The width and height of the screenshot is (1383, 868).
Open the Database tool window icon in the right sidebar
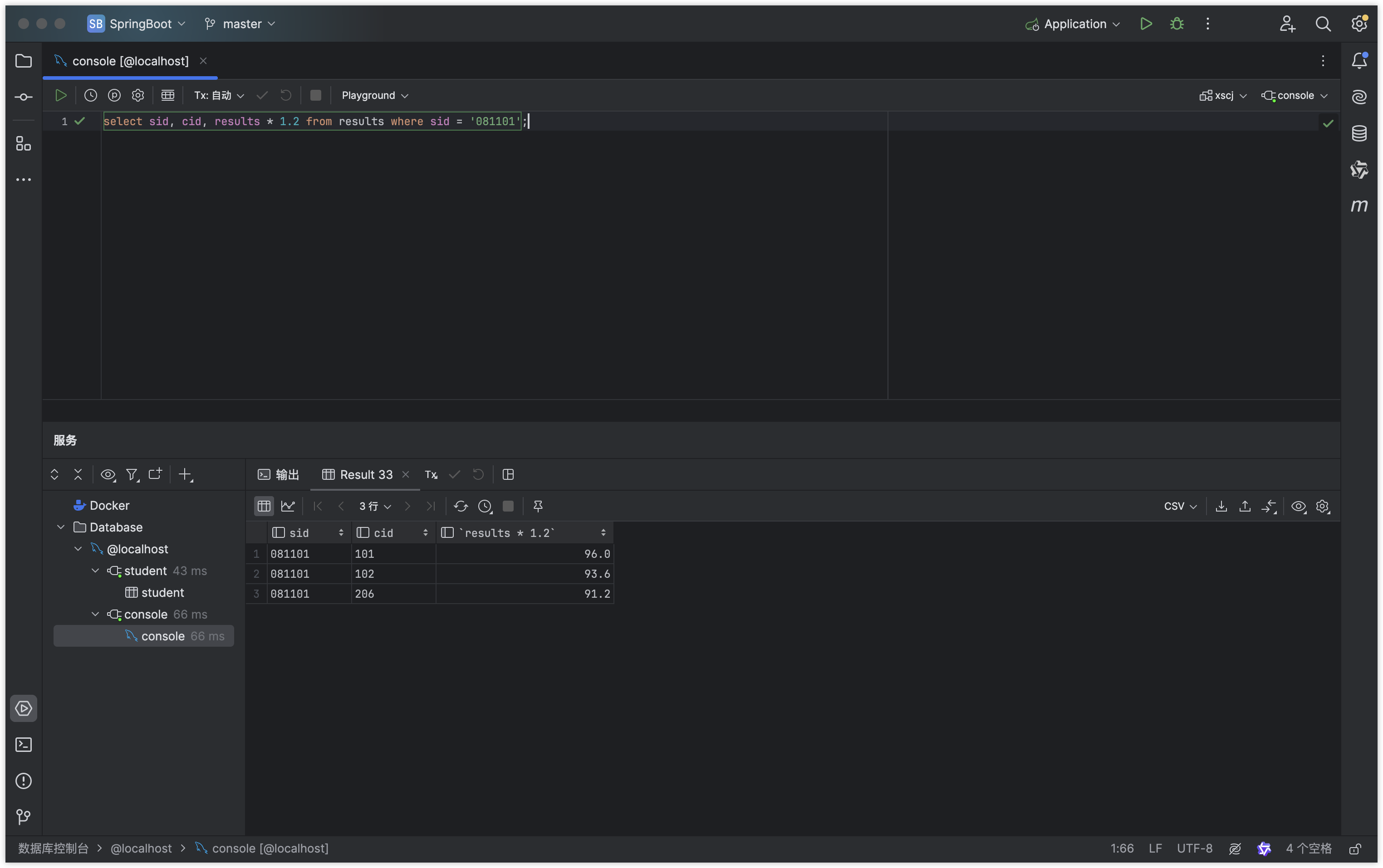(1359, 133)
